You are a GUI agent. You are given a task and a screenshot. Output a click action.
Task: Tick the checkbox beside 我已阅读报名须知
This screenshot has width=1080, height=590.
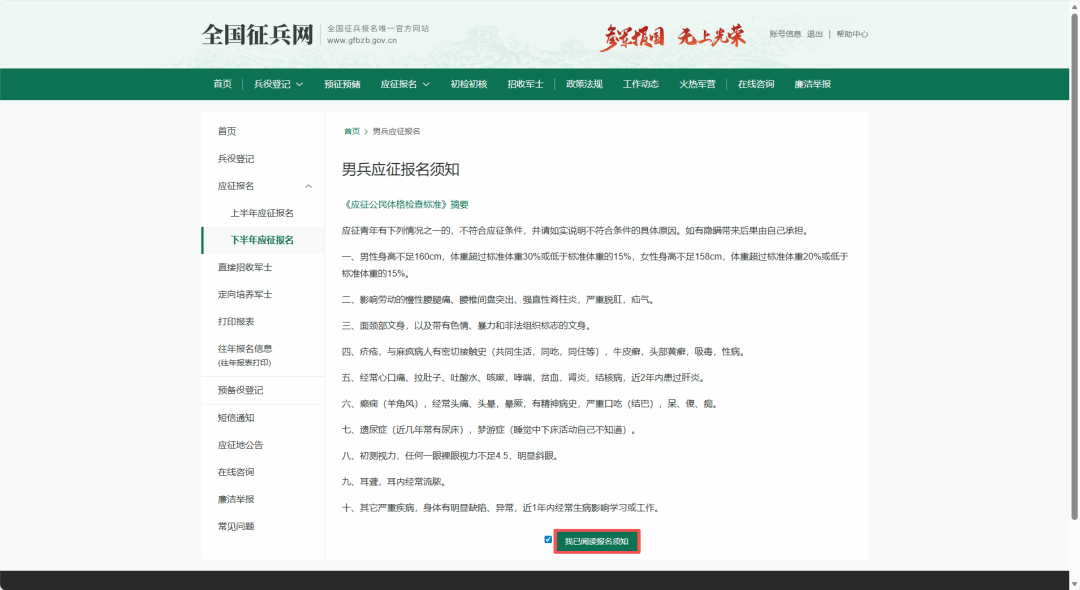click(x=548, y=540)
